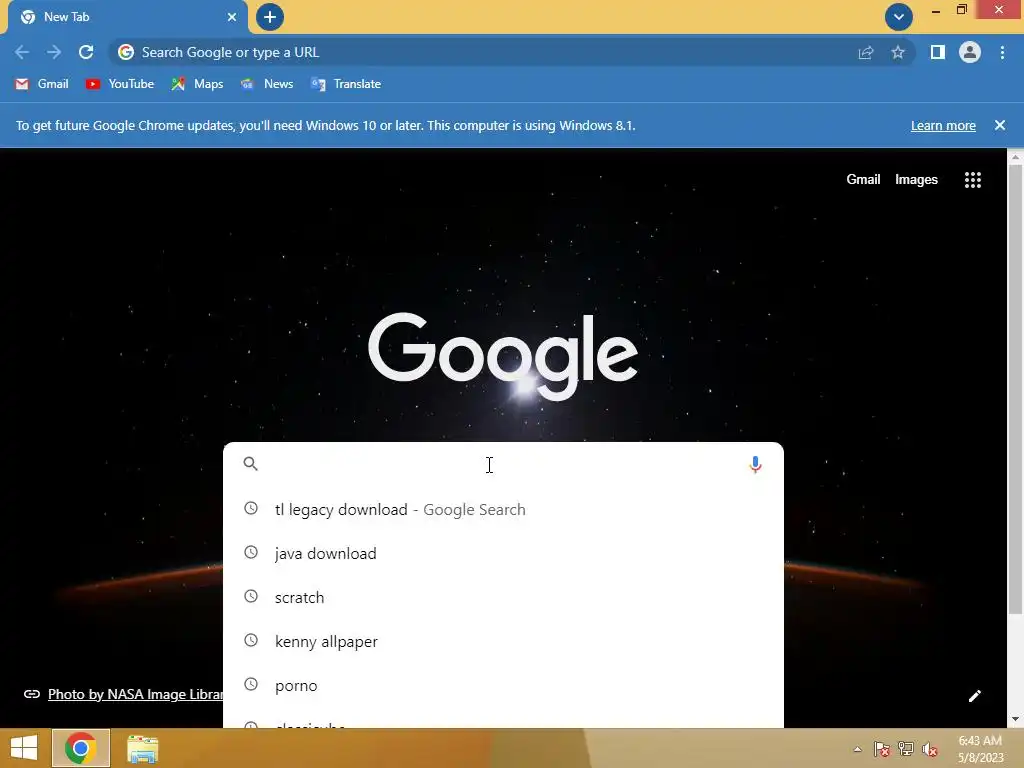This screenshot has height=768, width=1024.
Task: Open the Gmail bookmark
Action: click(x=42, y=84)
